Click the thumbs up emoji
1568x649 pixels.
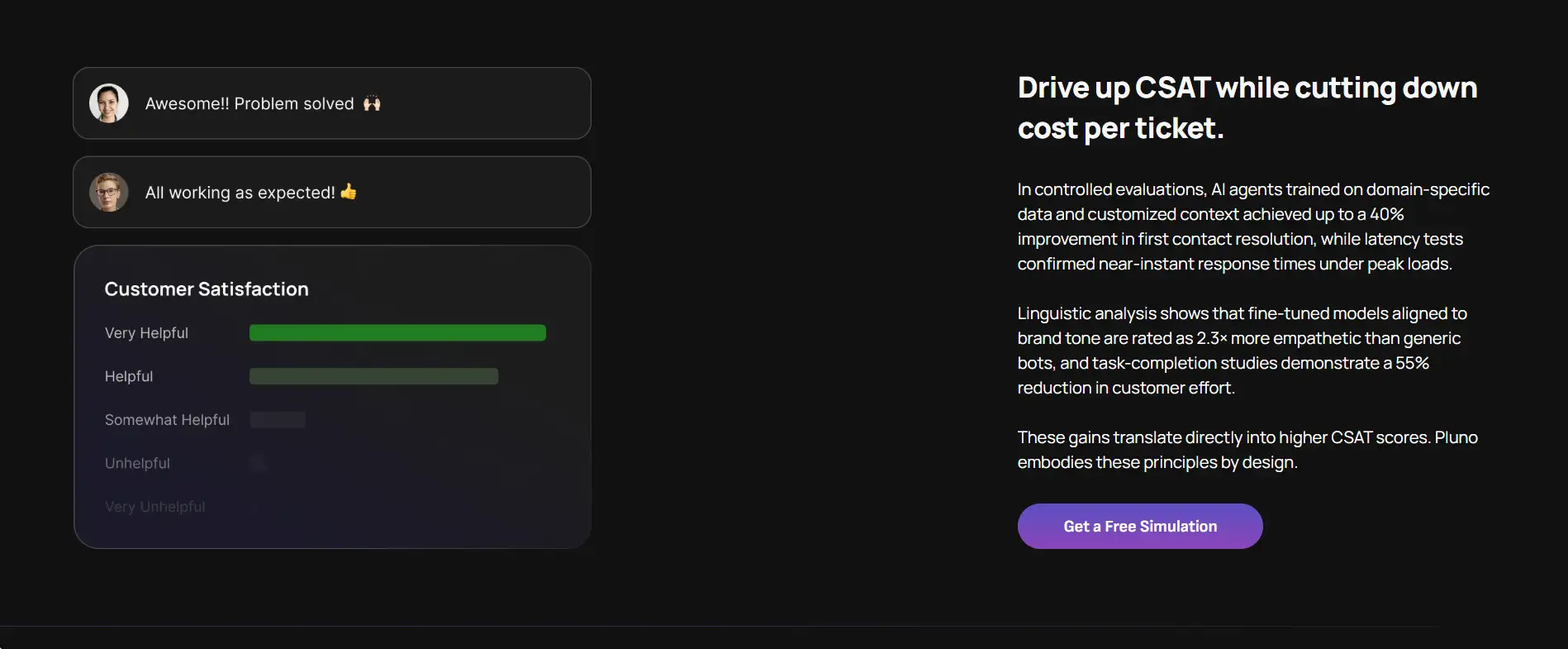[x=349, y=192]
